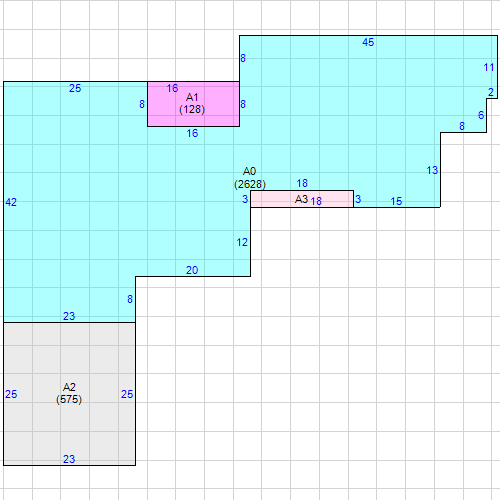The image size is (500, 500).
Task: Click the 15 dimension label
Action: pyautogui.click(x=396, y=201)
